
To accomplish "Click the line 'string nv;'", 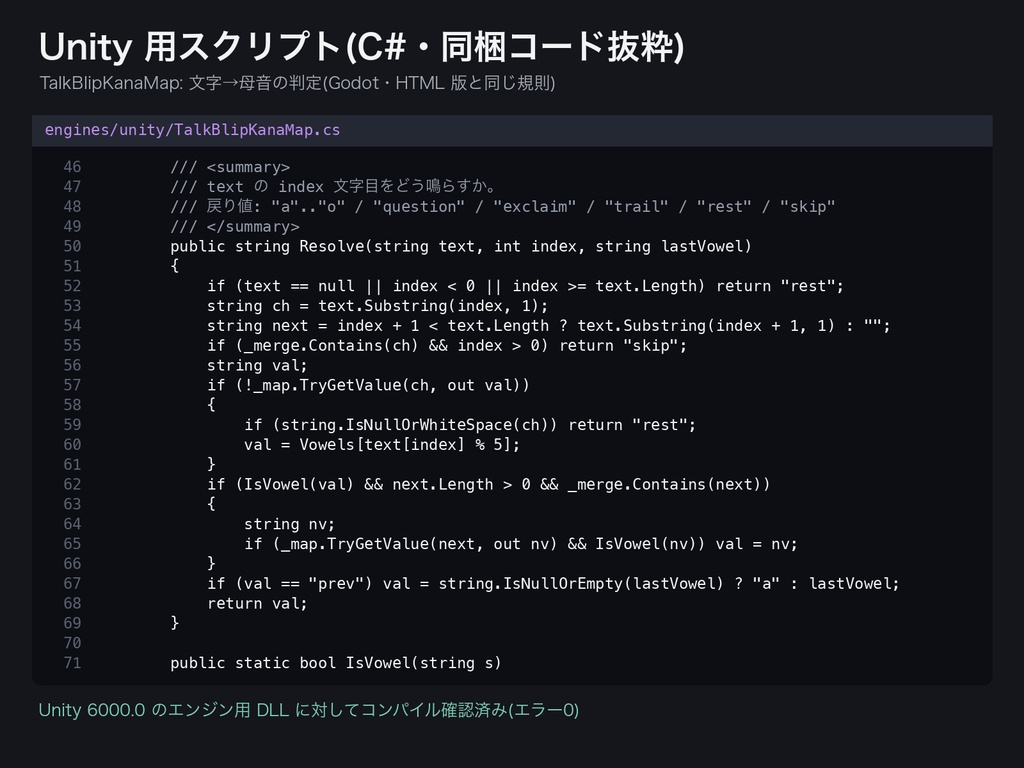I will point(289,524).
